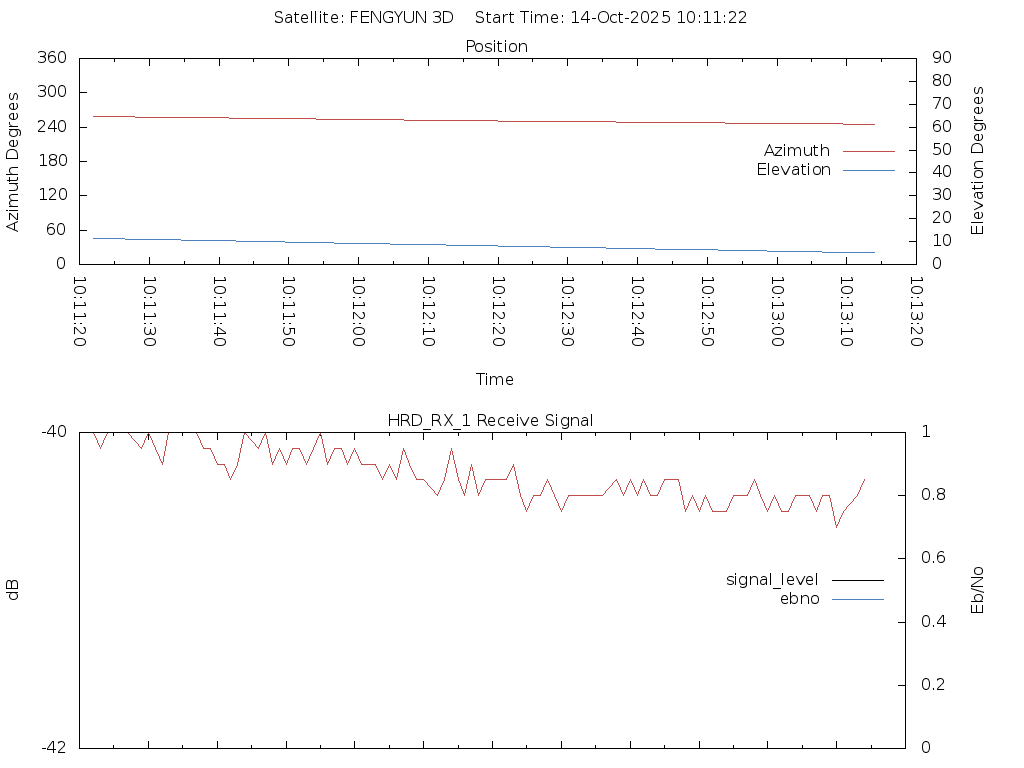This screenshot has width=1024, height=768.
Task: Click the Time x-axis label
Action: [x=494, y=379]
